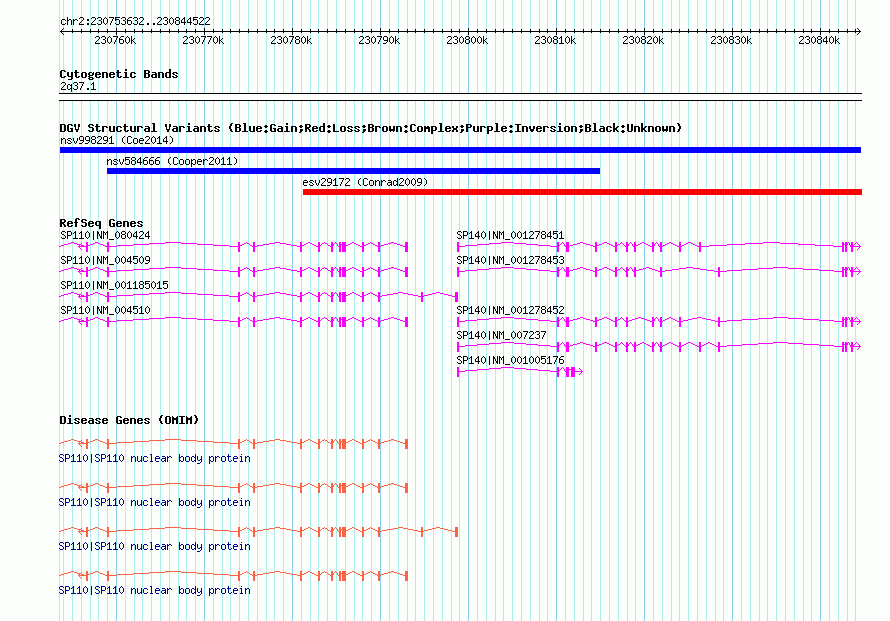Click the 230800k ruler tick label
The height and width of the screenshot is (621, 890).
[467, 40]
